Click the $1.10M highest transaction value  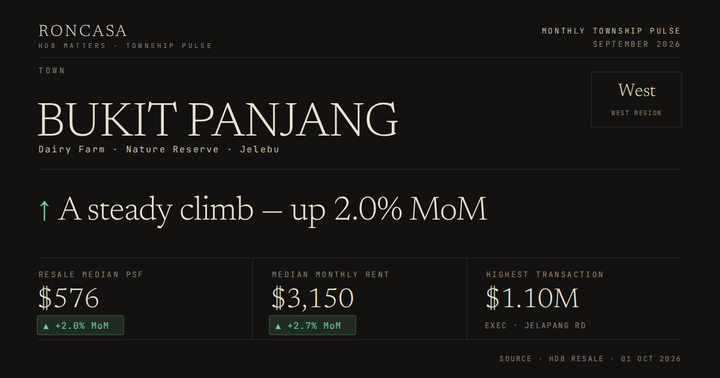coord(532,298)
